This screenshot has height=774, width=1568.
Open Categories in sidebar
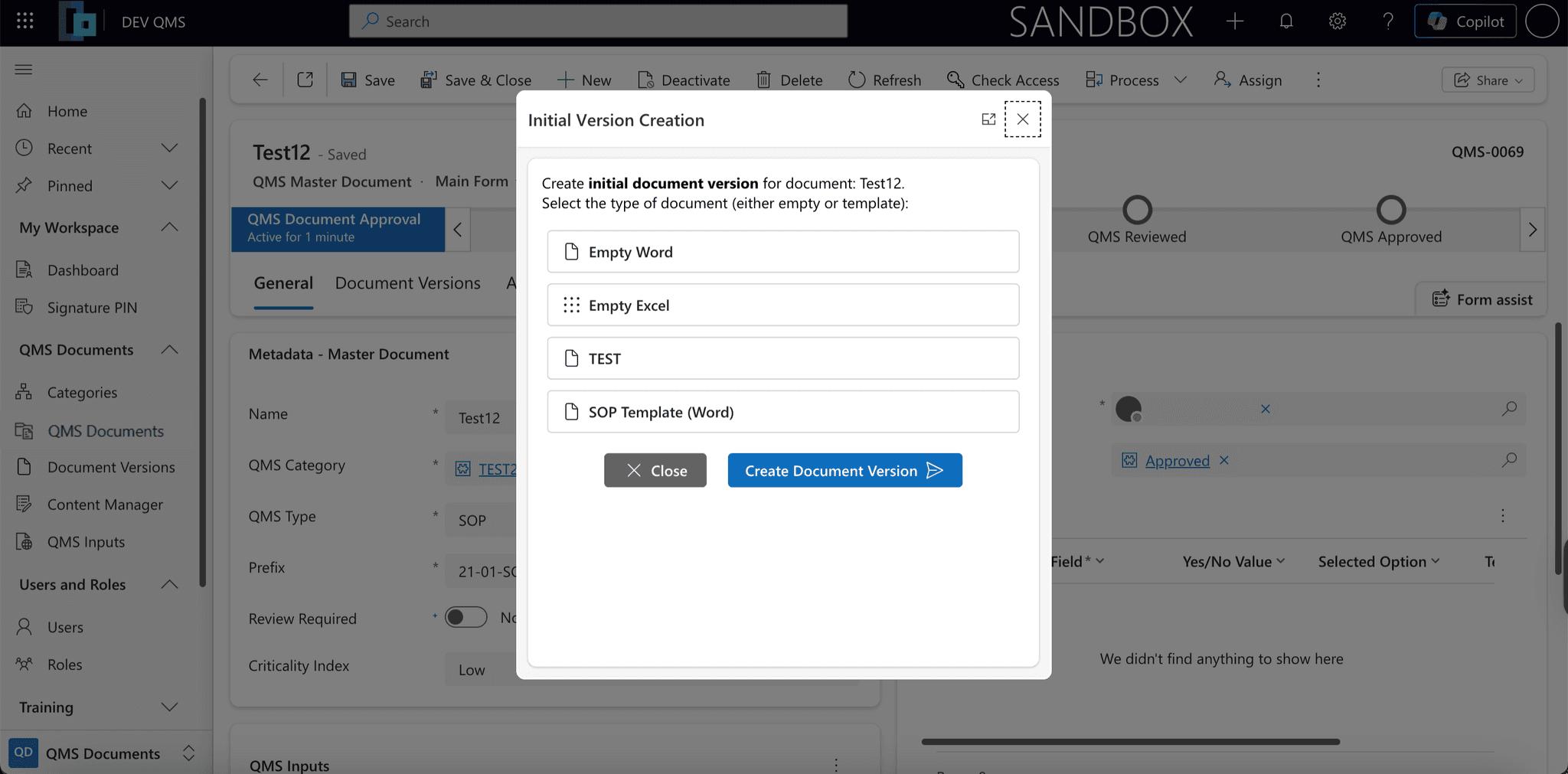pyautogui.click(x=82, y=393)
